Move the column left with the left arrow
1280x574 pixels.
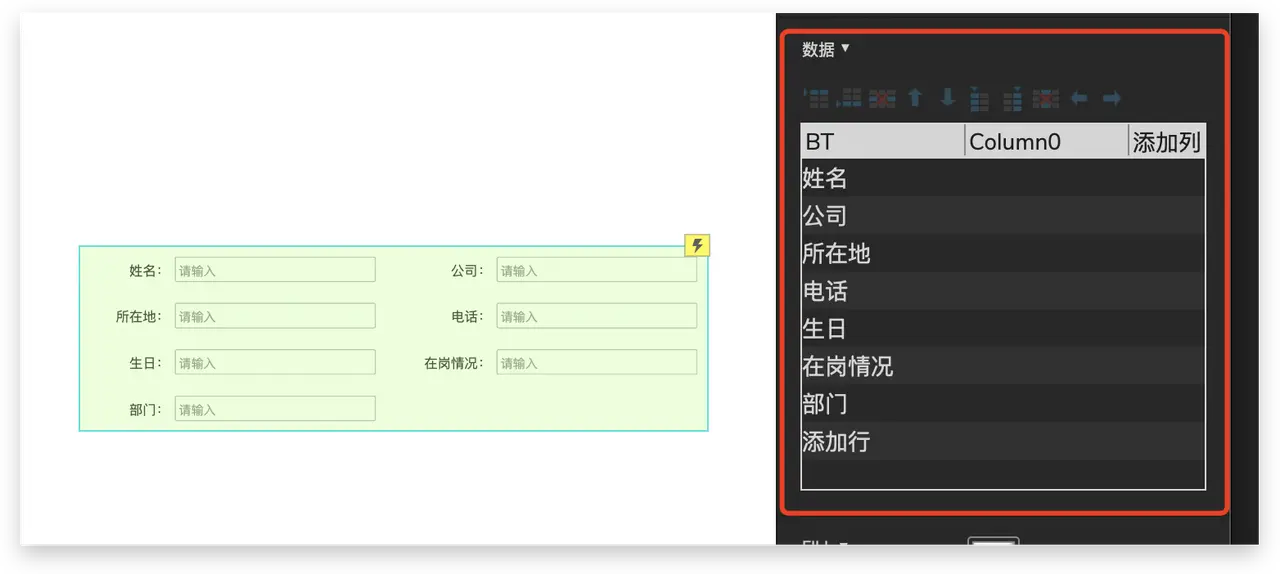point(1079,98)
